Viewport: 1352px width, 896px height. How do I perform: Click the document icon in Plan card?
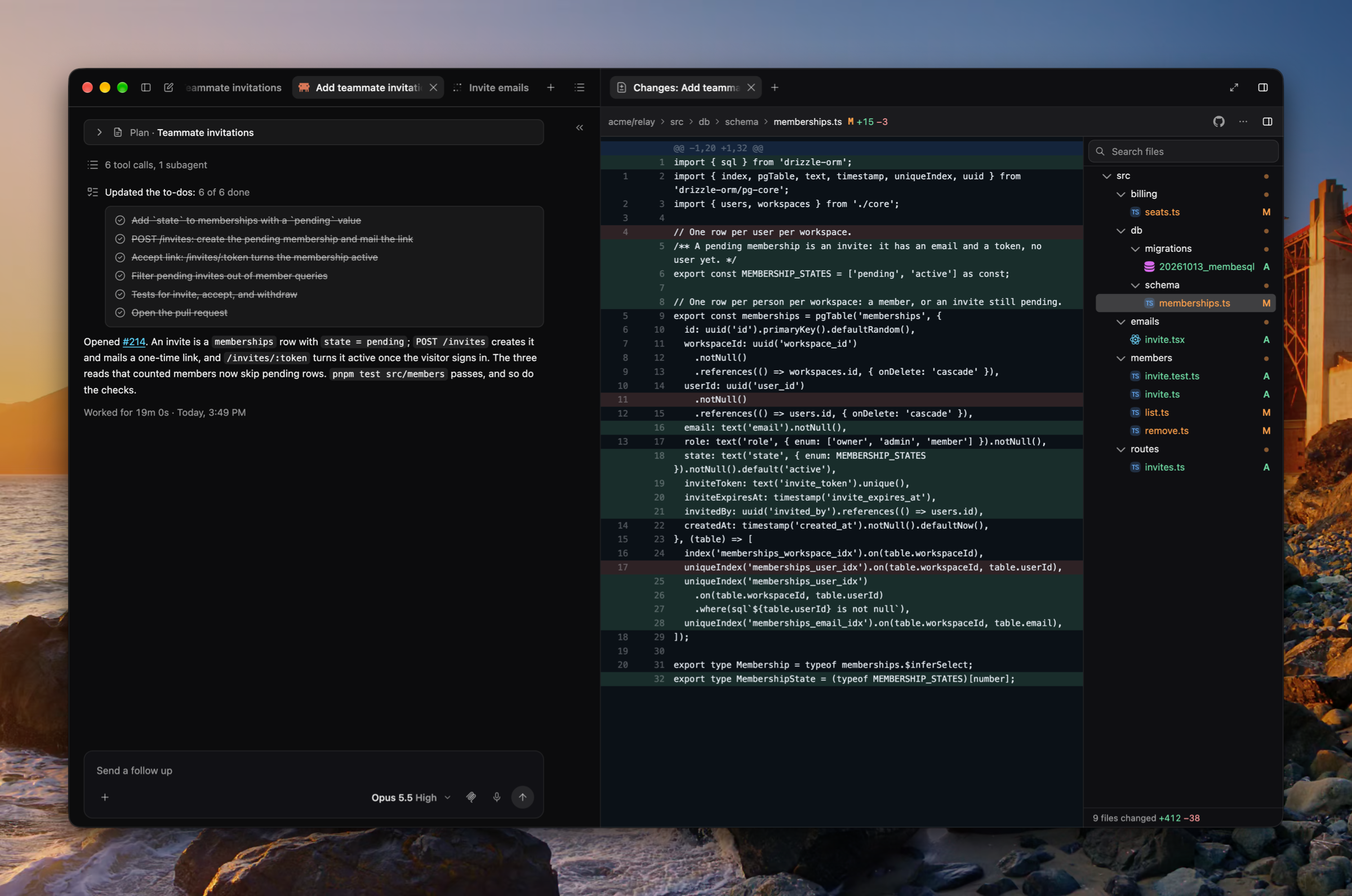118,132
